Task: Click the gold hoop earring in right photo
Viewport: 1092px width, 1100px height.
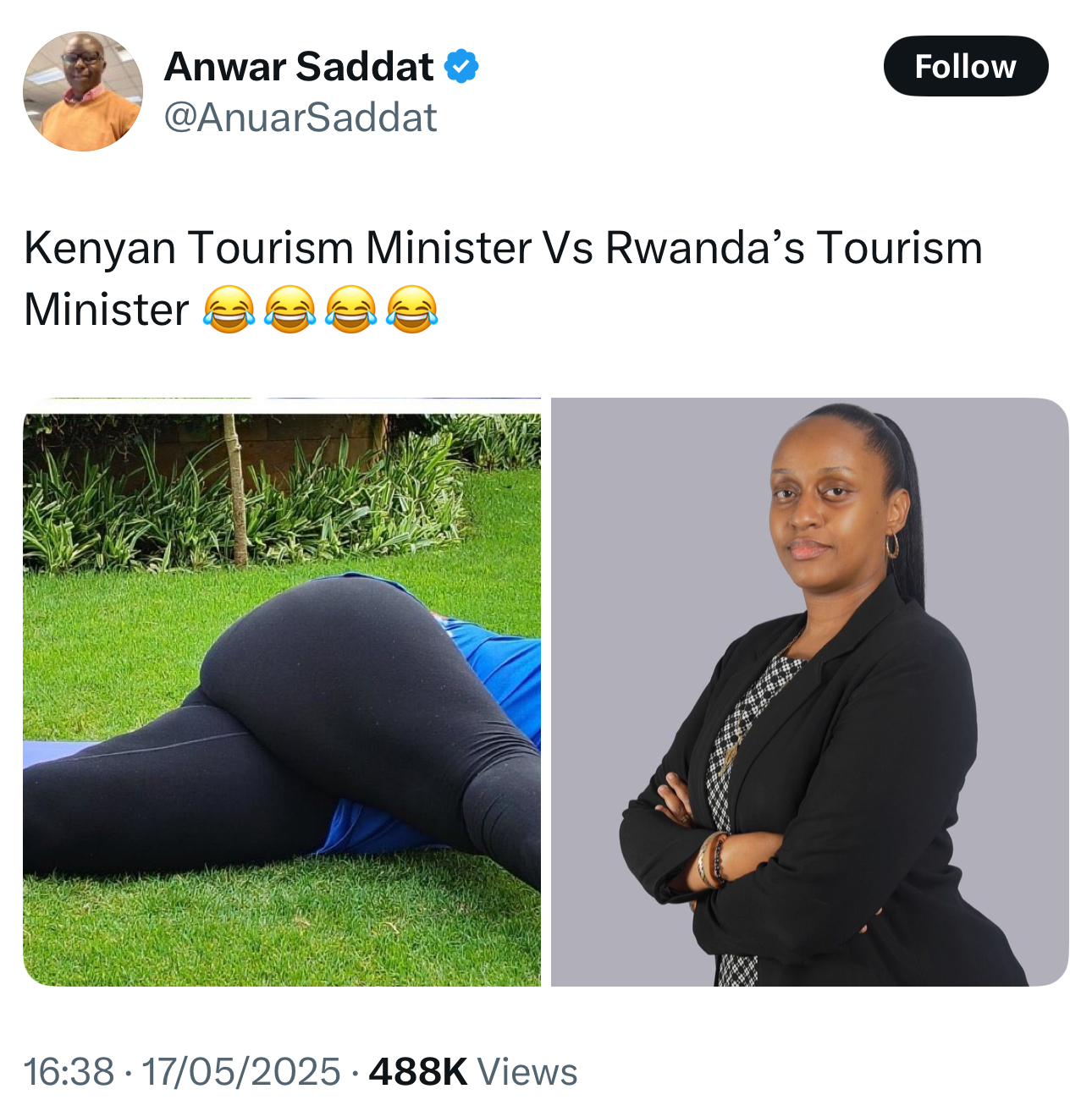Action: [x=892, y=544]
